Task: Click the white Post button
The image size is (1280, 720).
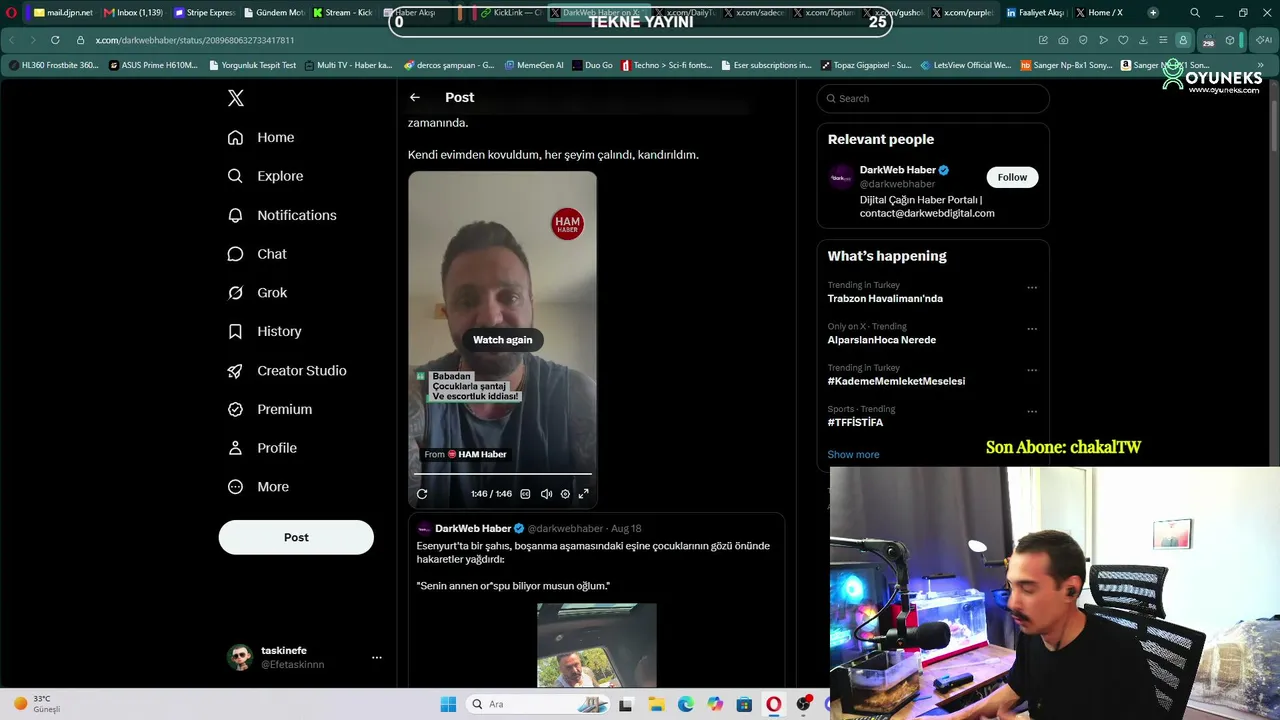Action: (296, 537)
